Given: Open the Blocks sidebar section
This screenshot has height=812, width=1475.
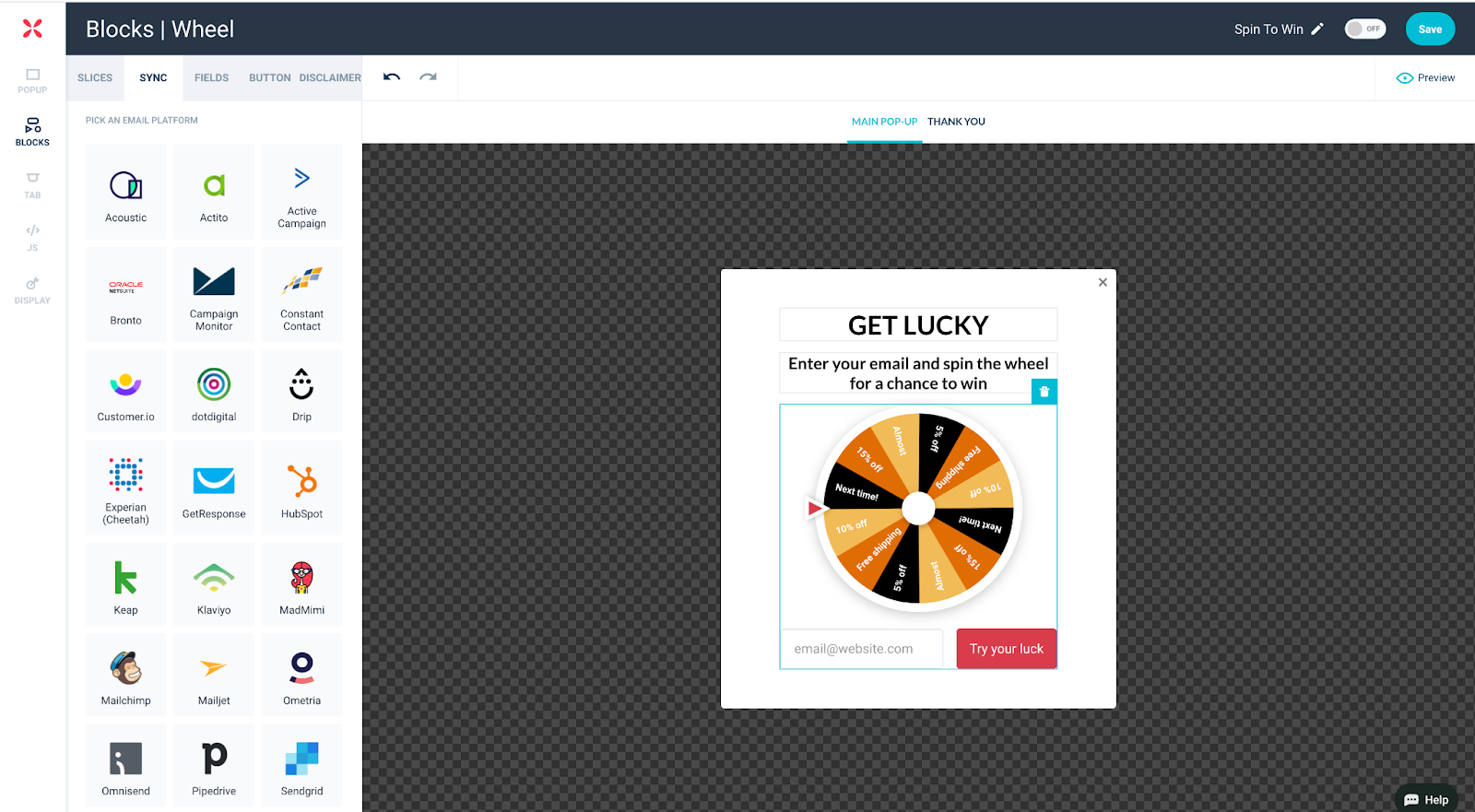Looking at the screenshot, I should [32, 132].
